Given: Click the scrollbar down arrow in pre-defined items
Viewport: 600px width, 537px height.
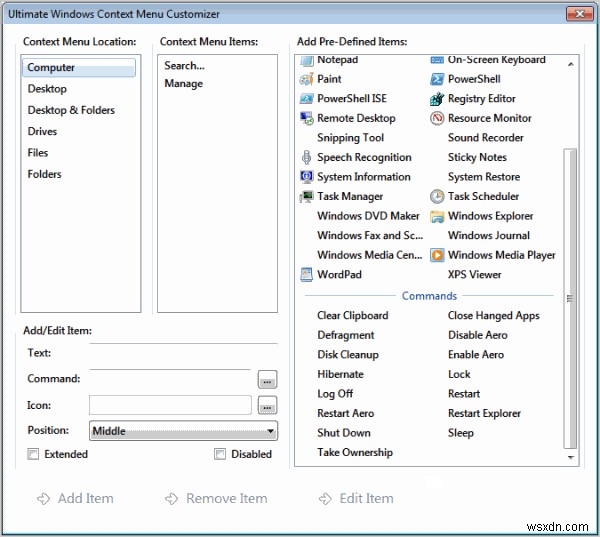Looking at the screenshot, I should (x=571, y=458).
